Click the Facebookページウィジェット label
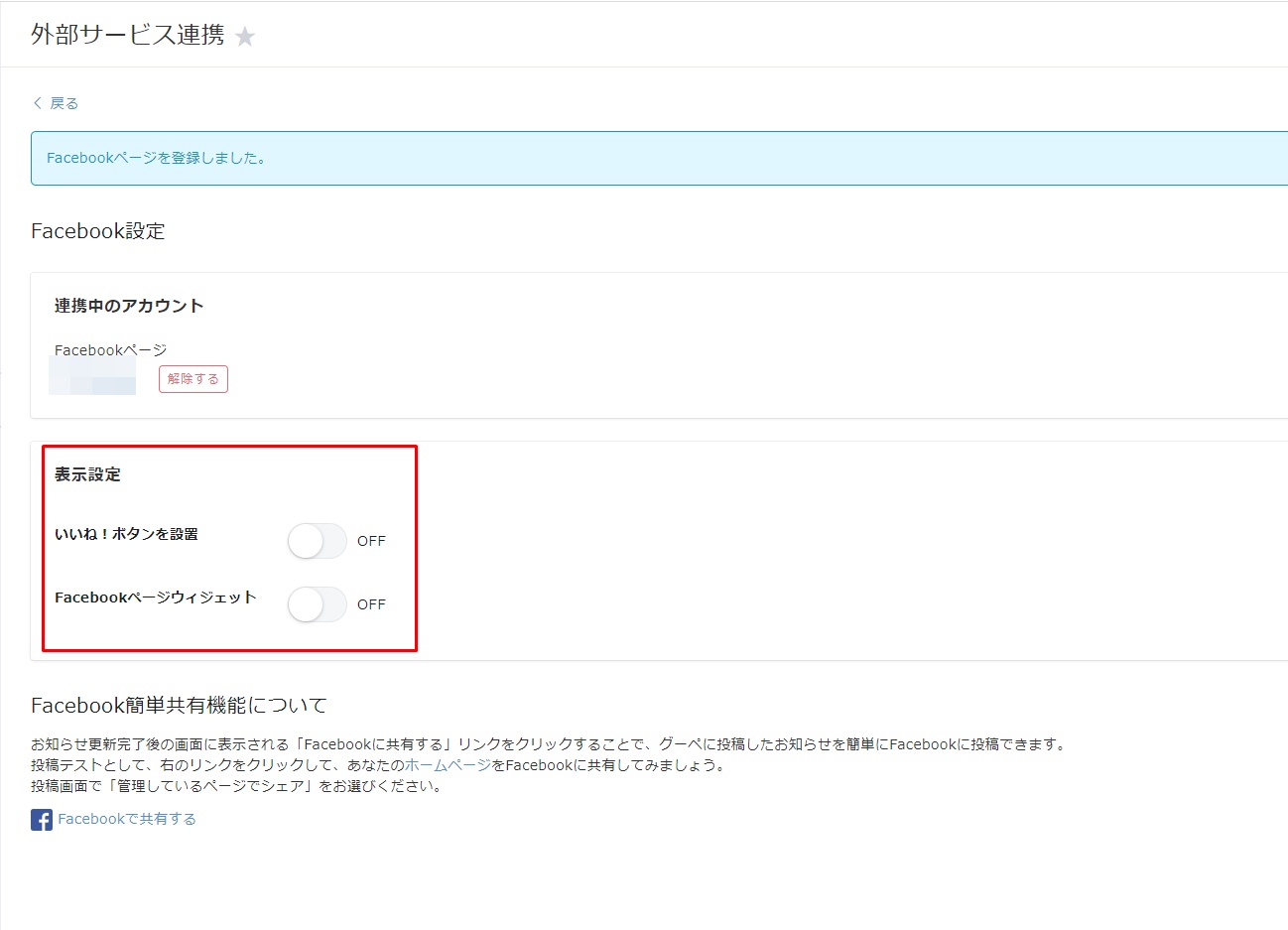This screenshot has height=930, width=1288. tap(156, 598)
